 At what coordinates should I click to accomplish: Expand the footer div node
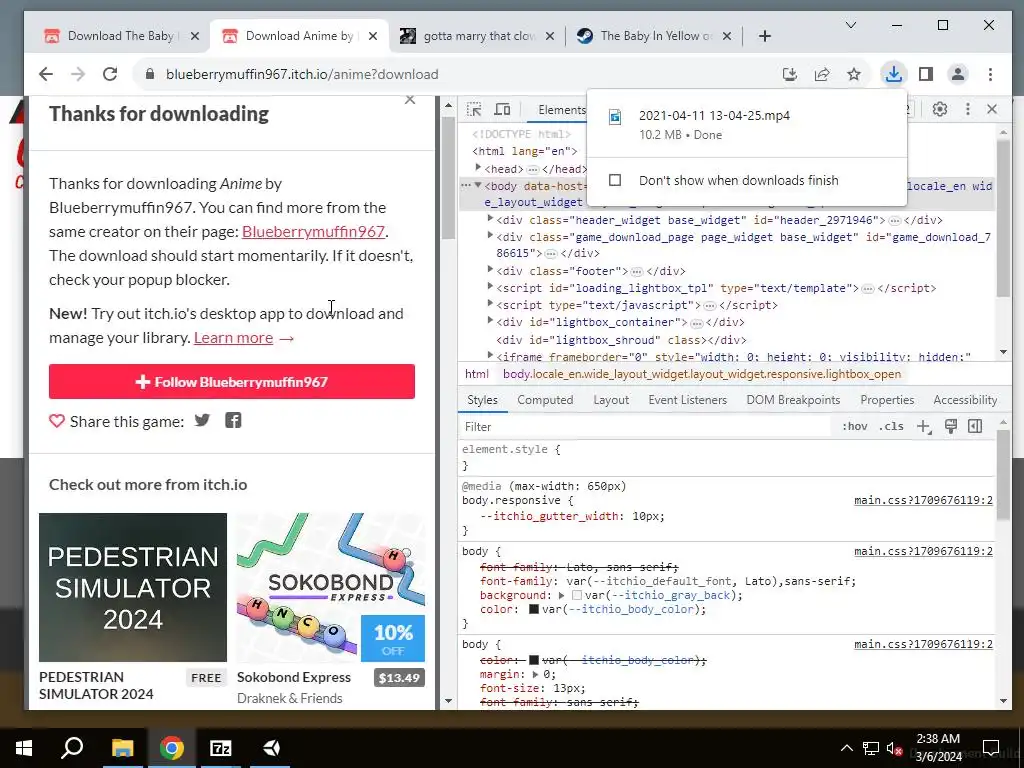[x=490, y=269]
